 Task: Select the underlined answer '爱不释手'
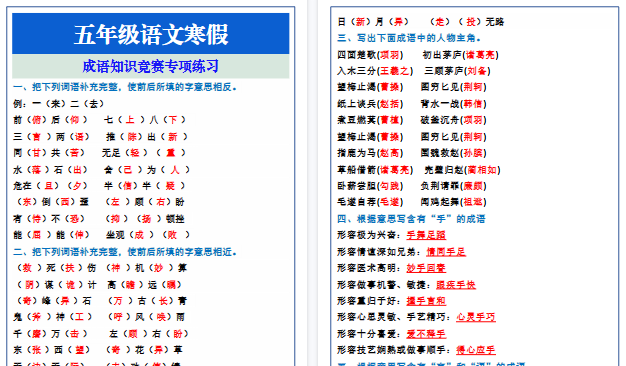pyautogui.click(x=426, y=334)
